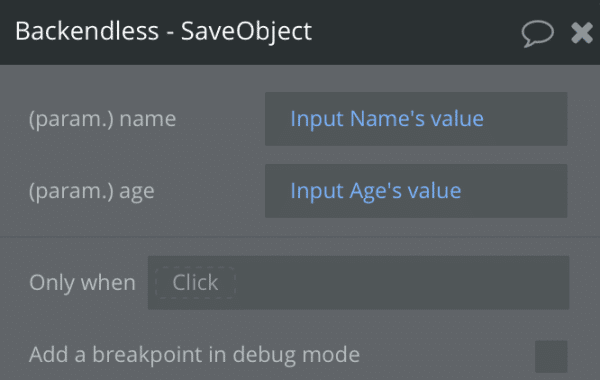Select the name parameter value box
This screenshot has height=380, width=600.
pos(416,119)
